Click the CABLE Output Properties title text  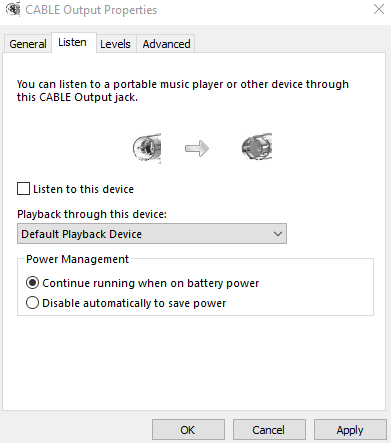point(91,10)
